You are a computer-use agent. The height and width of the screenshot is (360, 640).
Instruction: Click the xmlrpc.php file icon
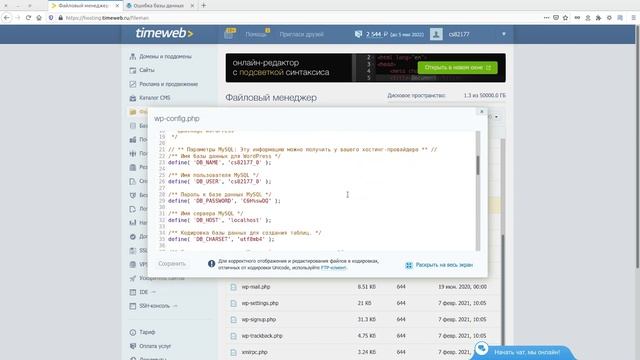[x=233, y=352]
